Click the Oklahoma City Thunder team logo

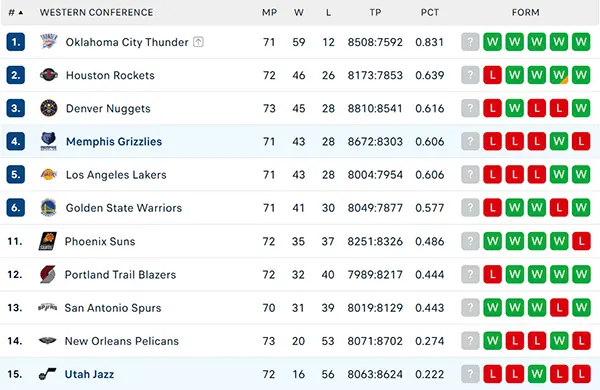point(49,42)
